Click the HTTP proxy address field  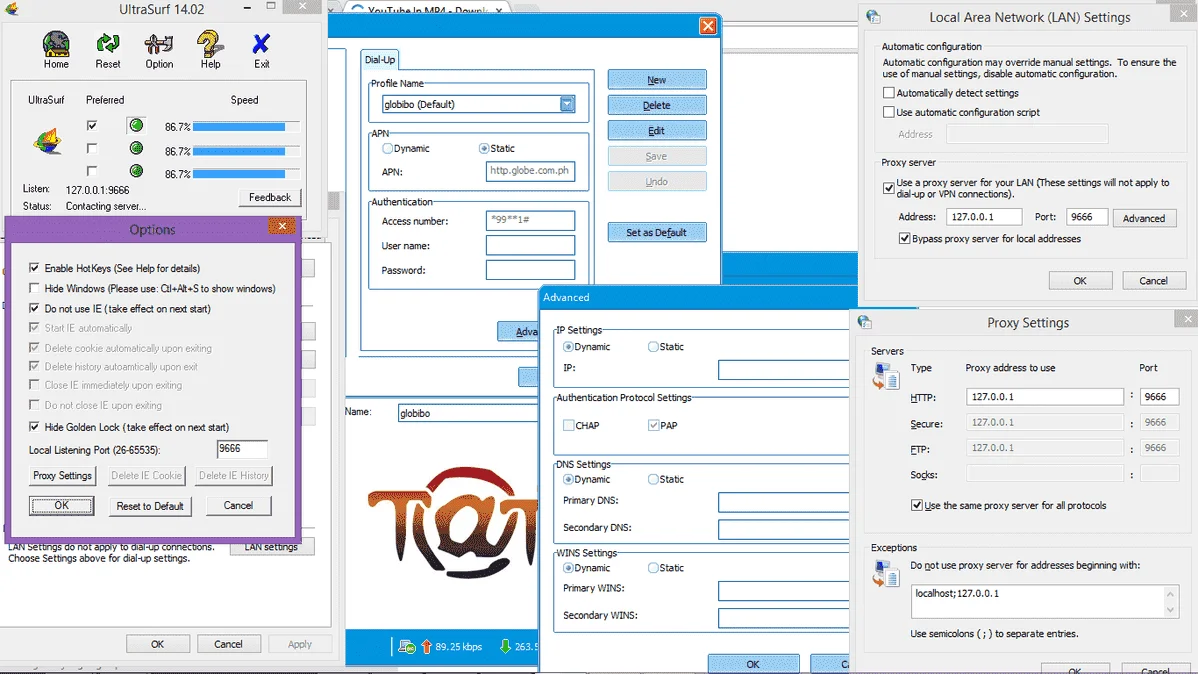point(1044,397)
